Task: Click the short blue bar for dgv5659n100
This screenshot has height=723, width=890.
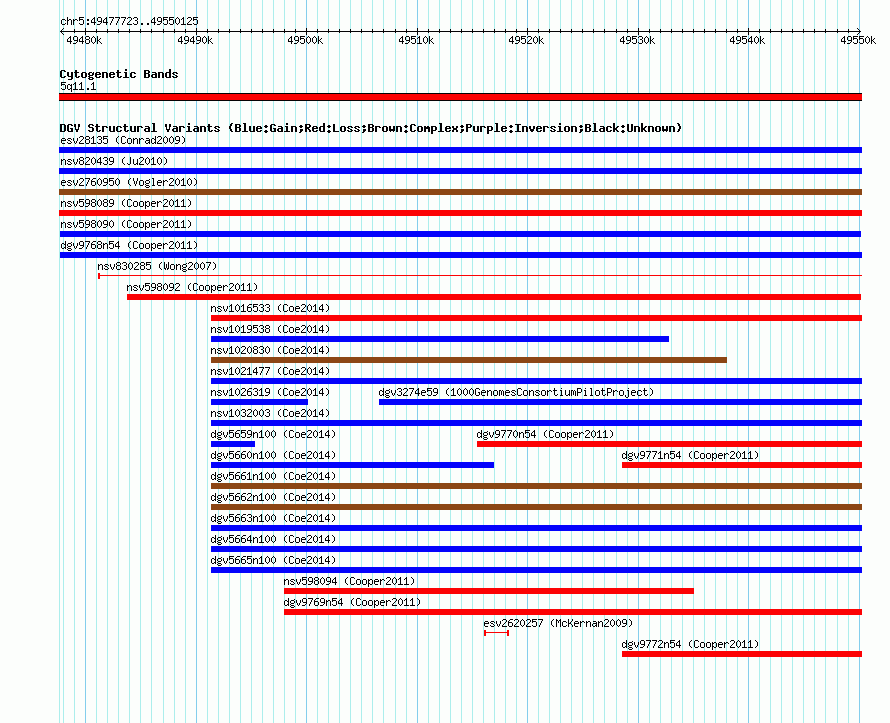Action: [233, 444]
